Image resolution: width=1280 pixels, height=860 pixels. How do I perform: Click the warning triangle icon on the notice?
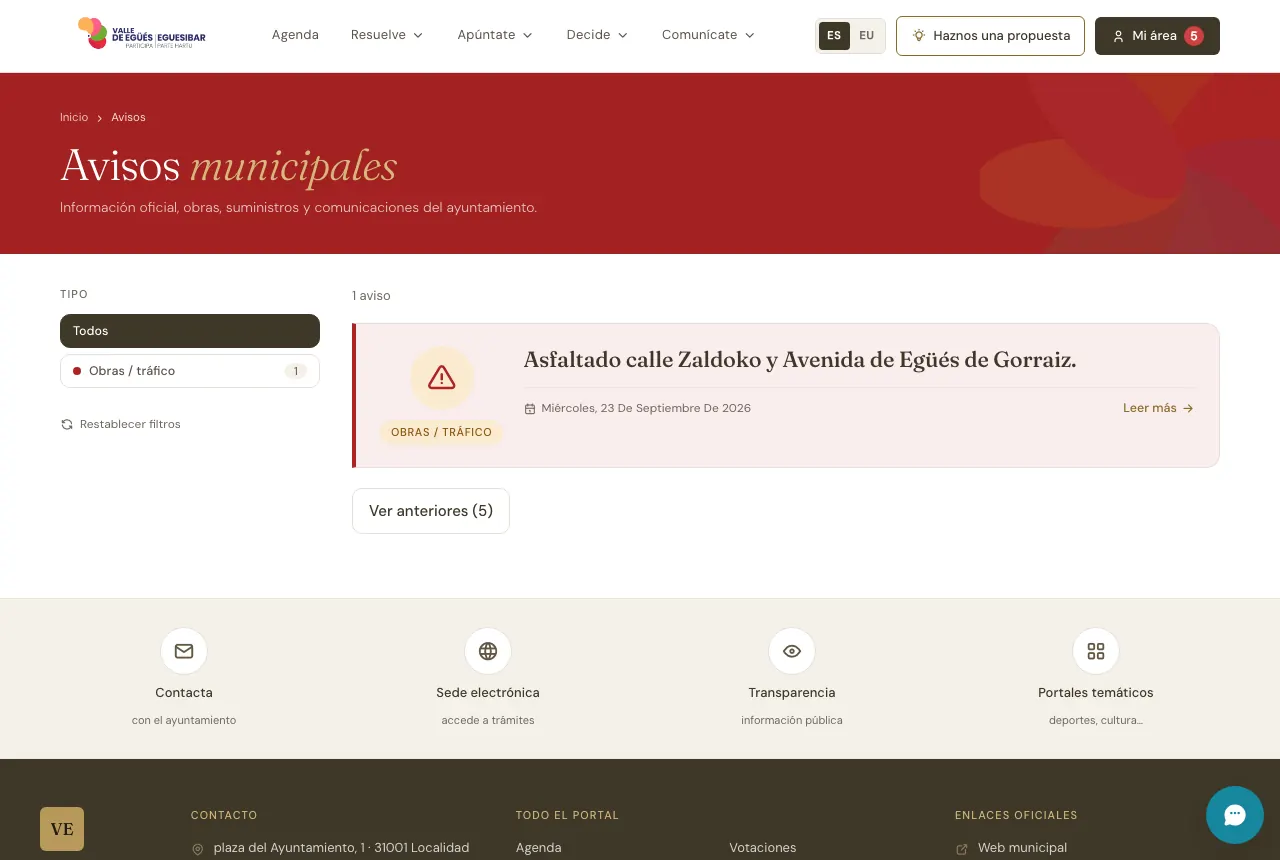tap(441, 378)
